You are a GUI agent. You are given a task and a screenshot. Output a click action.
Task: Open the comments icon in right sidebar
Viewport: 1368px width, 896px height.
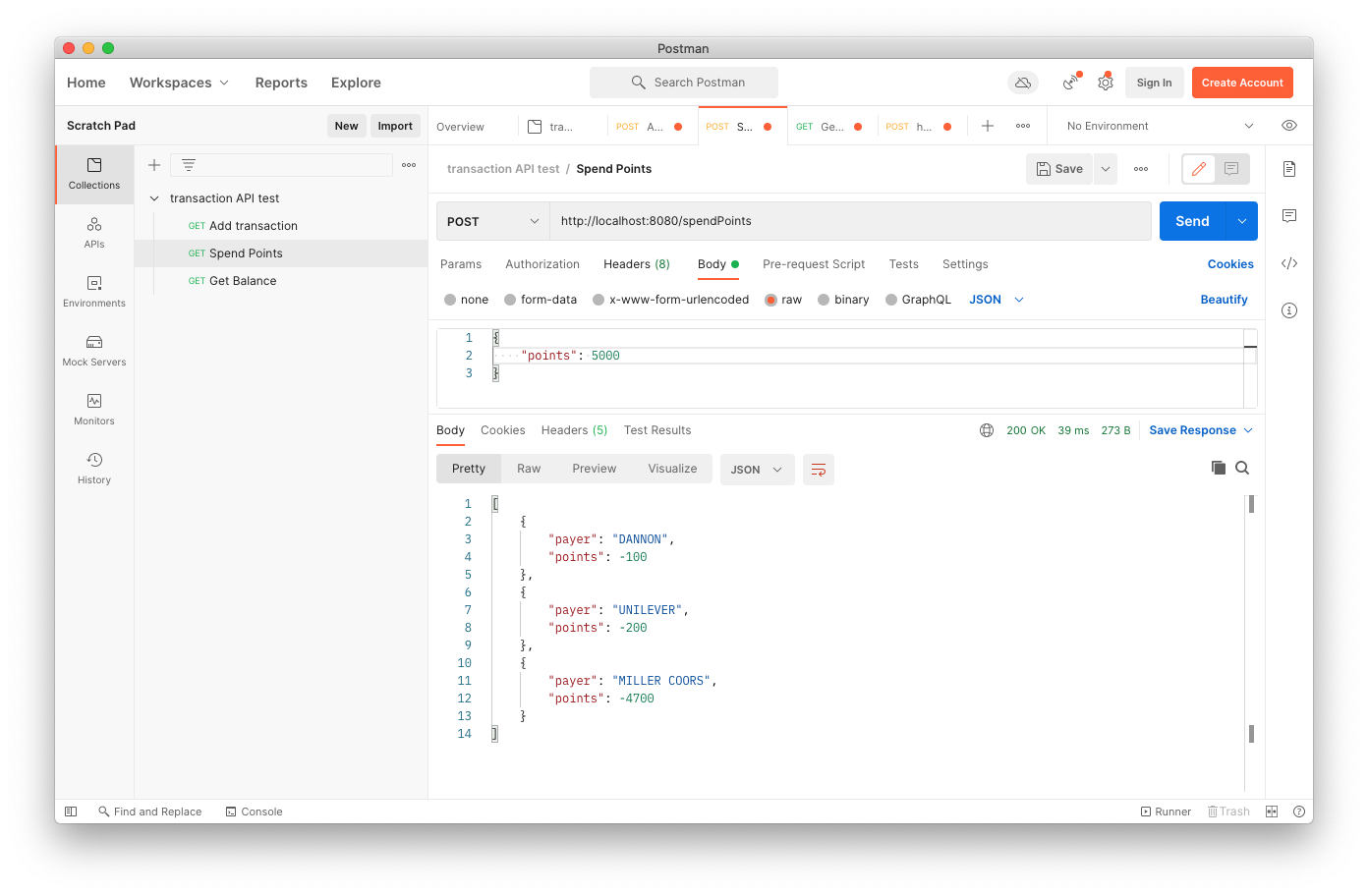click(x=1289, y=216)
